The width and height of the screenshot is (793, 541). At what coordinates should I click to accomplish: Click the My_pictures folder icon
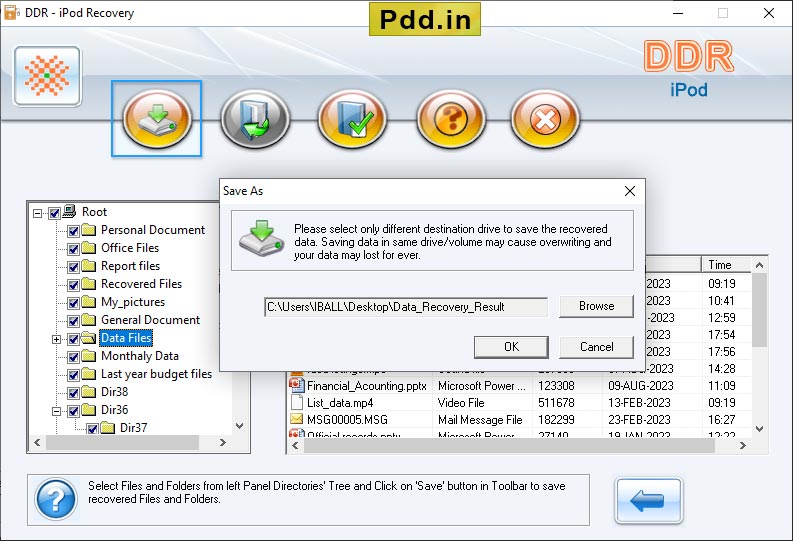[89, 302]
